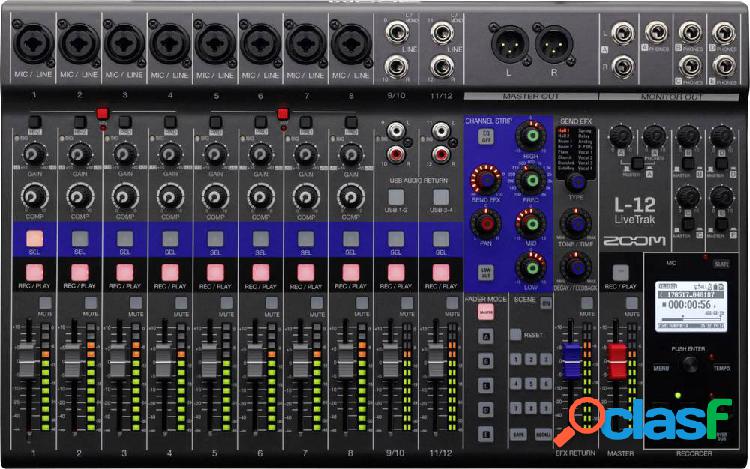Screen dimensions: 750x469
Task: Mute channel 8
Action: point(362,303)
